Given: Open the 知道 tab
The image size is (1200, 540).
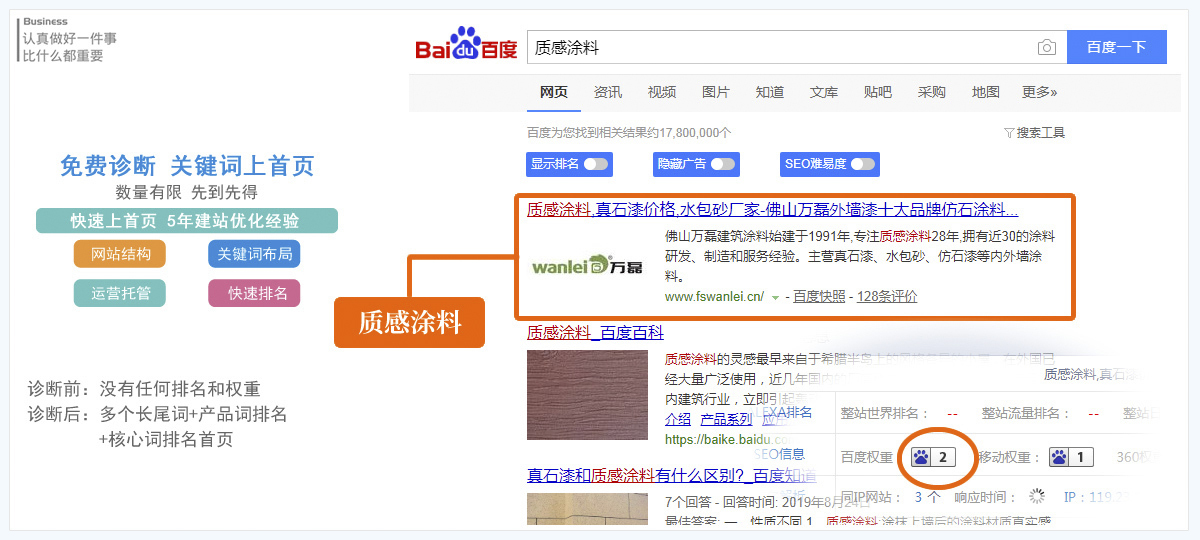Looking at the screenshot, I should click(x=770, y=92).
